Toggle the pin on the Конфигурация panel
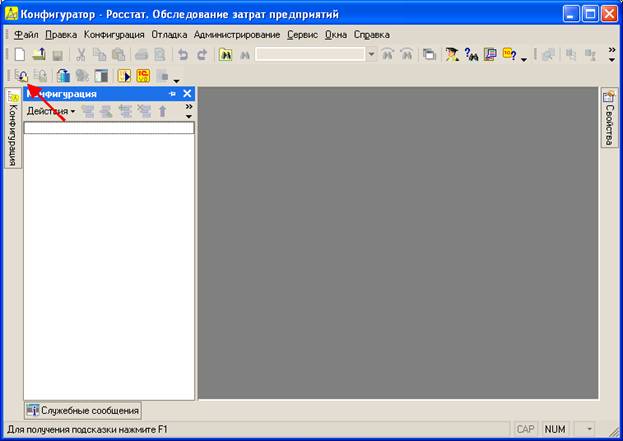This screenshot has height=441, width=623. (x=172, y=94)
